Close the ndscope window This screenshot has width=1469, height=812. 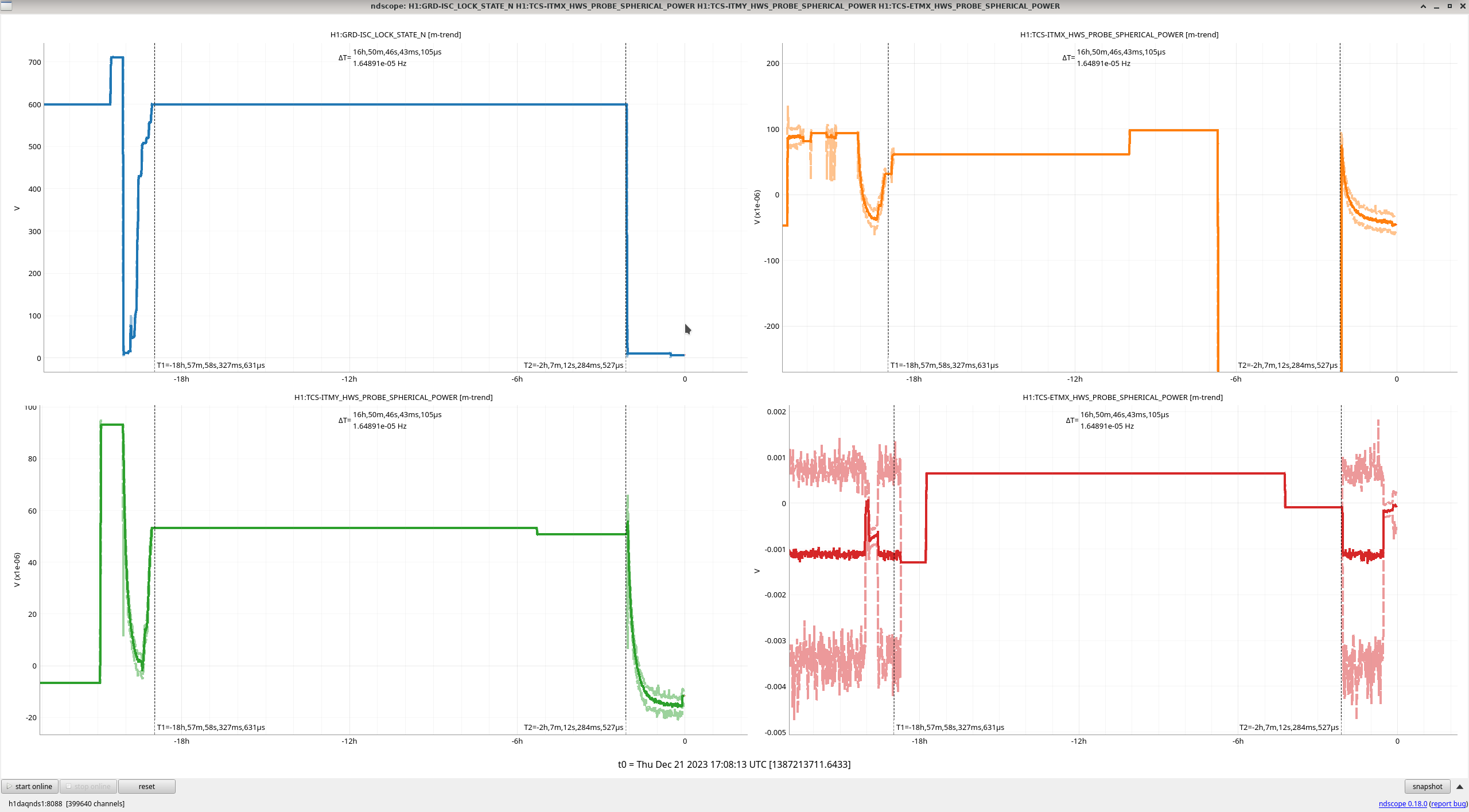(1463, 6)
